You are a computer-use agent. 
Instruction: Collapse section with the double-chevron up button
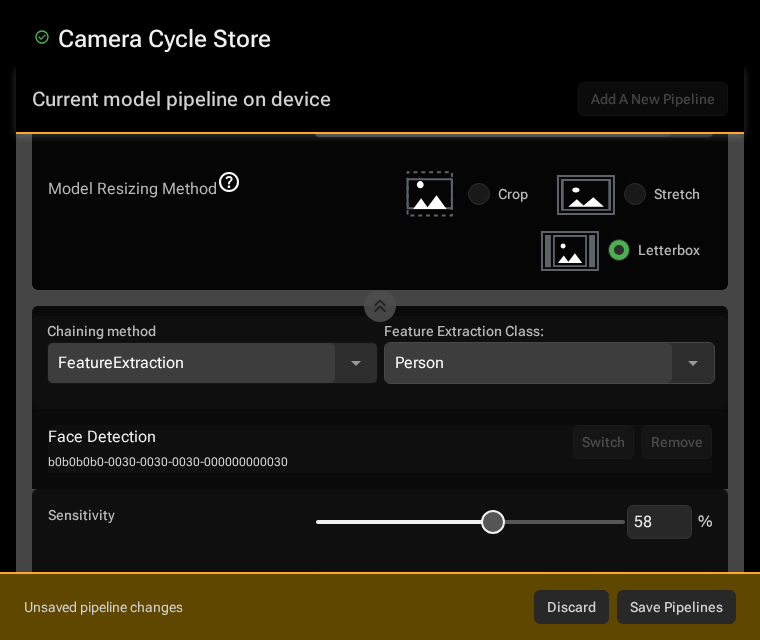click(x=380, y=306)
